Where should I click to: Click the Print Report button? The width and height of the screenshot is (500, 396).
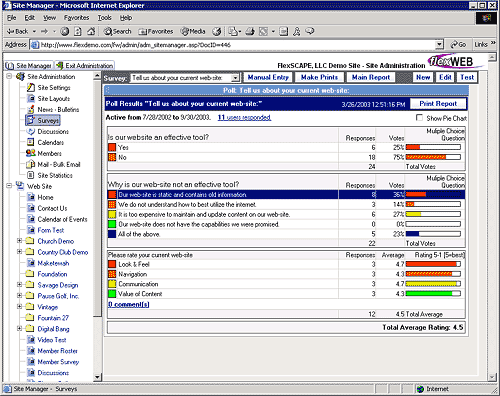438,104
